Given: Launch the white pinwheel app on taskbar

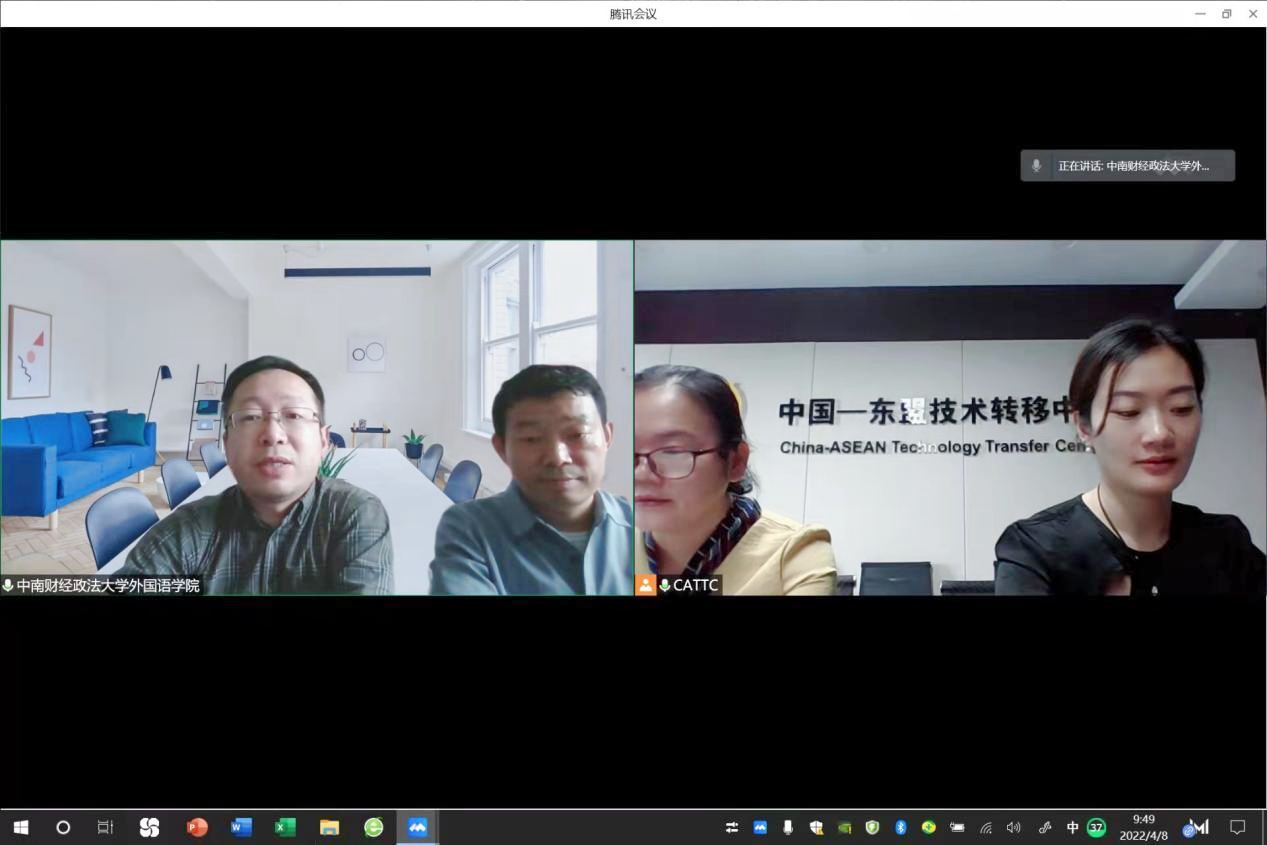Looking at the screenshot, I should pos(149,827).
